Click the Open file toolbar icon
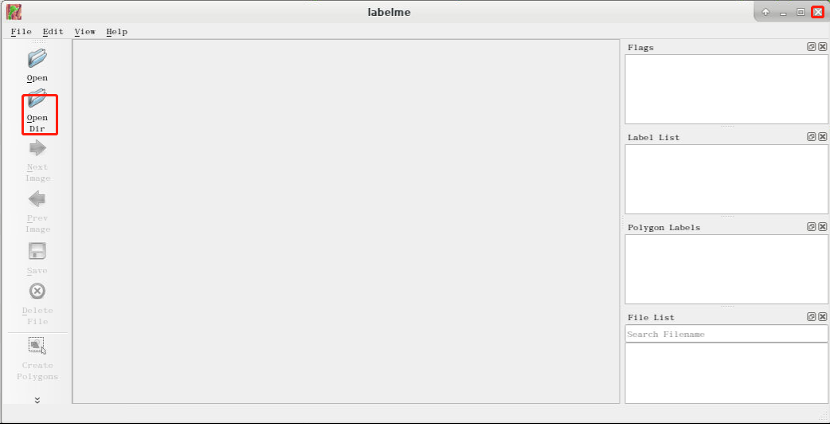Viewport: 830px width, 424px height. coord(37,58)
